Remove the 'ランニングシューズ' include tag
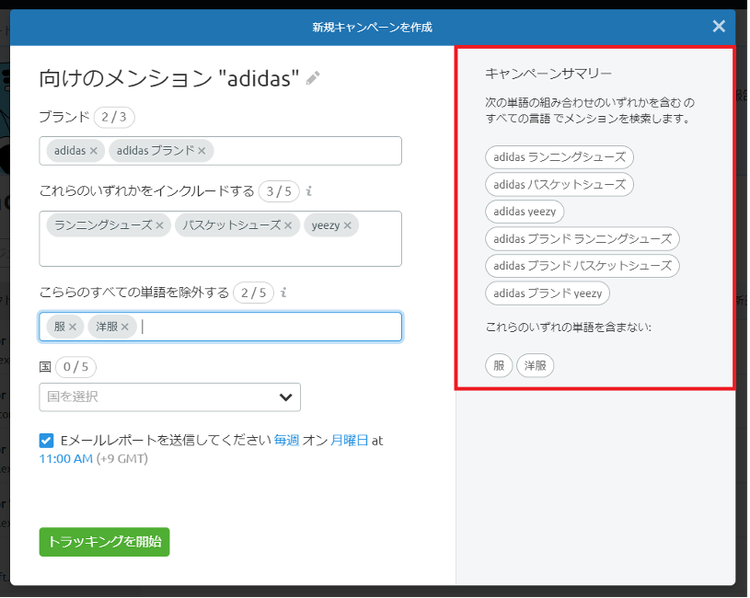Image resolution: width=750 pixels, height=598 pixels. [160, 225]
